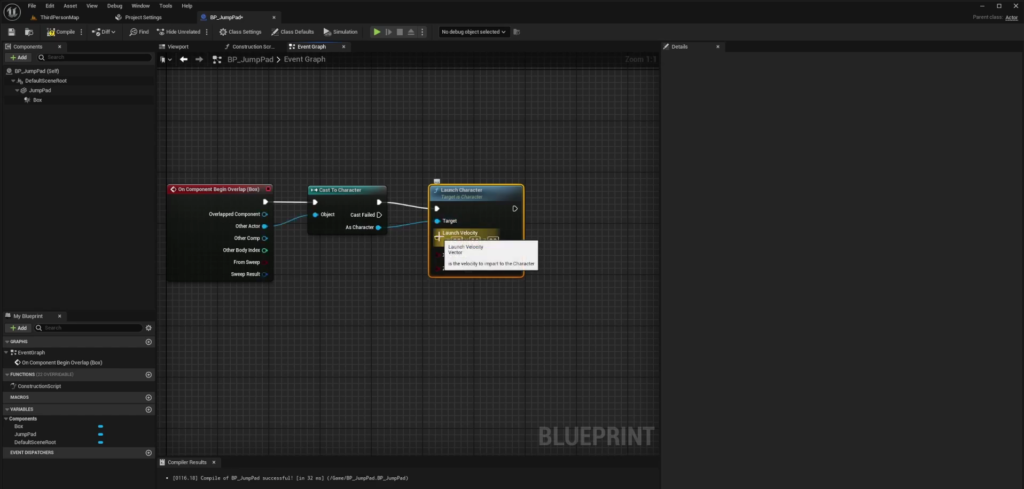Click the Unreal Engine logo icon

tap(12, 12)
